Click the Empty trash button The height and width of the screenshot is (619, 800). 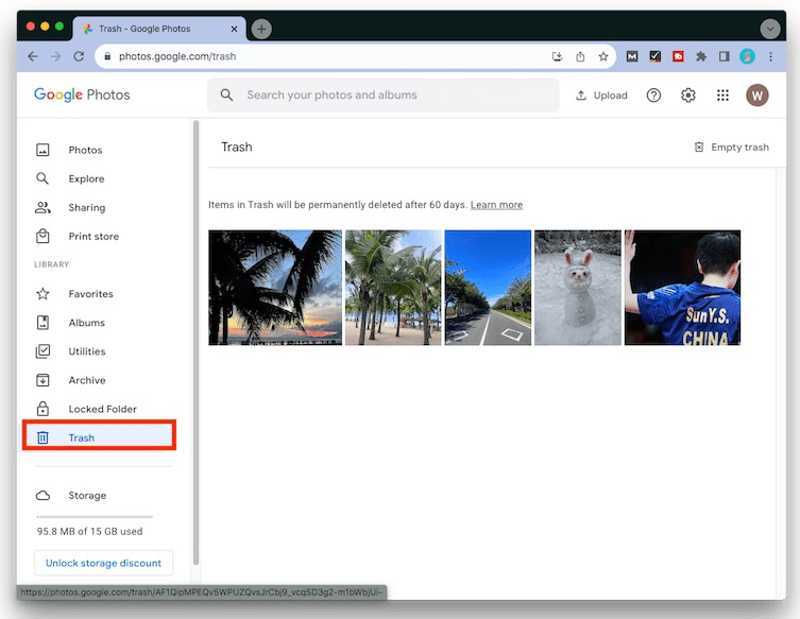(x=731, y=146)
